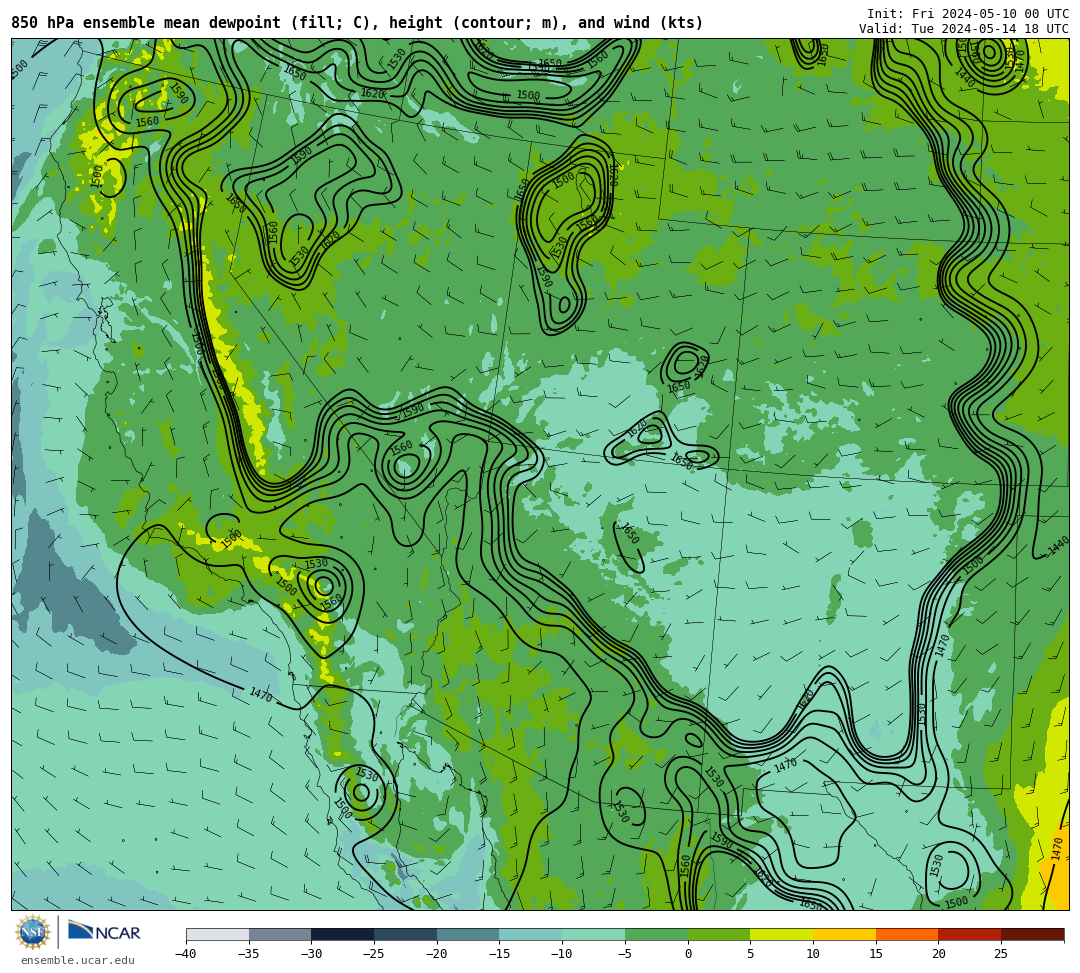
Task: Click the 10 to 15 yellow-orange swatch
Action: click(844, 934)
